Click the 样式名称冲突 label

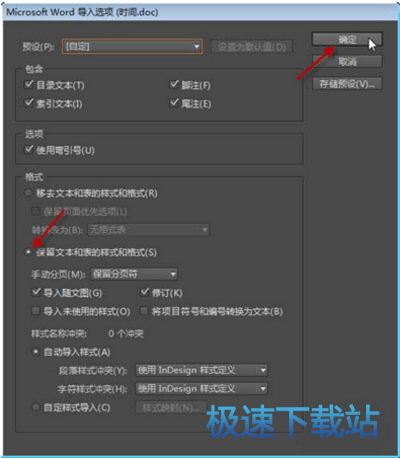59,333
